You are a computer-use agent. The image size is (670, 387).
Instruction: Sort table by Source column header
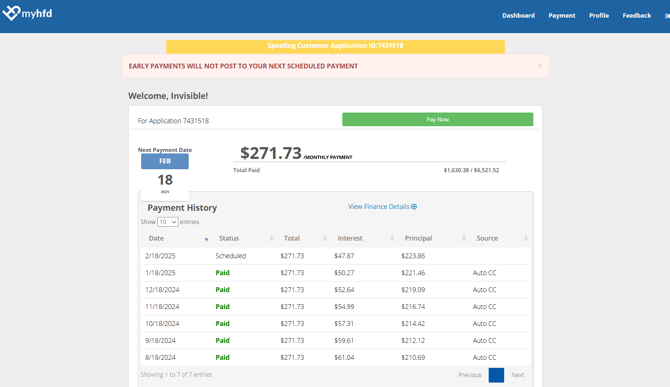[501, 238]
